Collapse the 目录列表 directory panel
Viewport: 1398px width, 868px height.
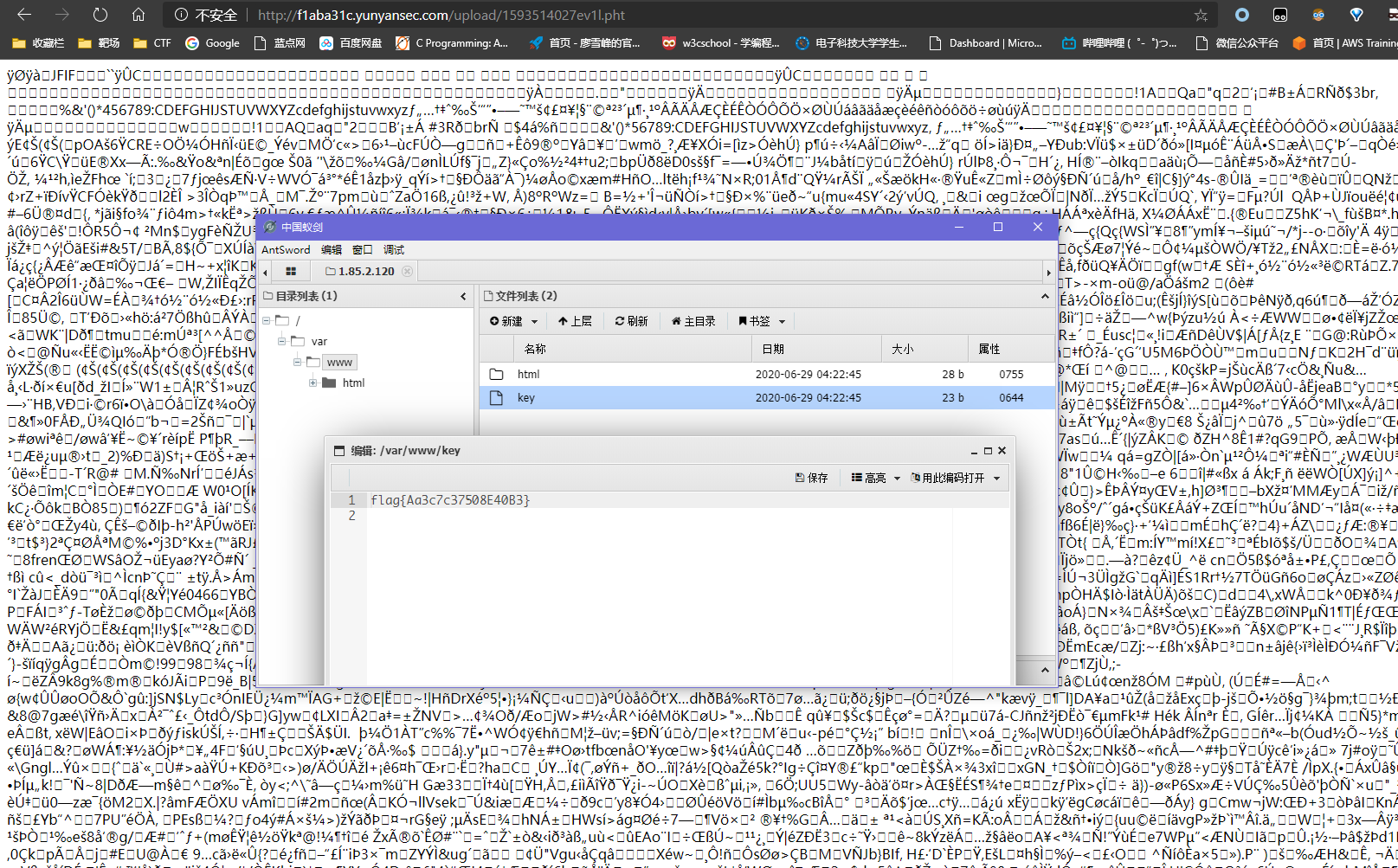tap(463, 296)
